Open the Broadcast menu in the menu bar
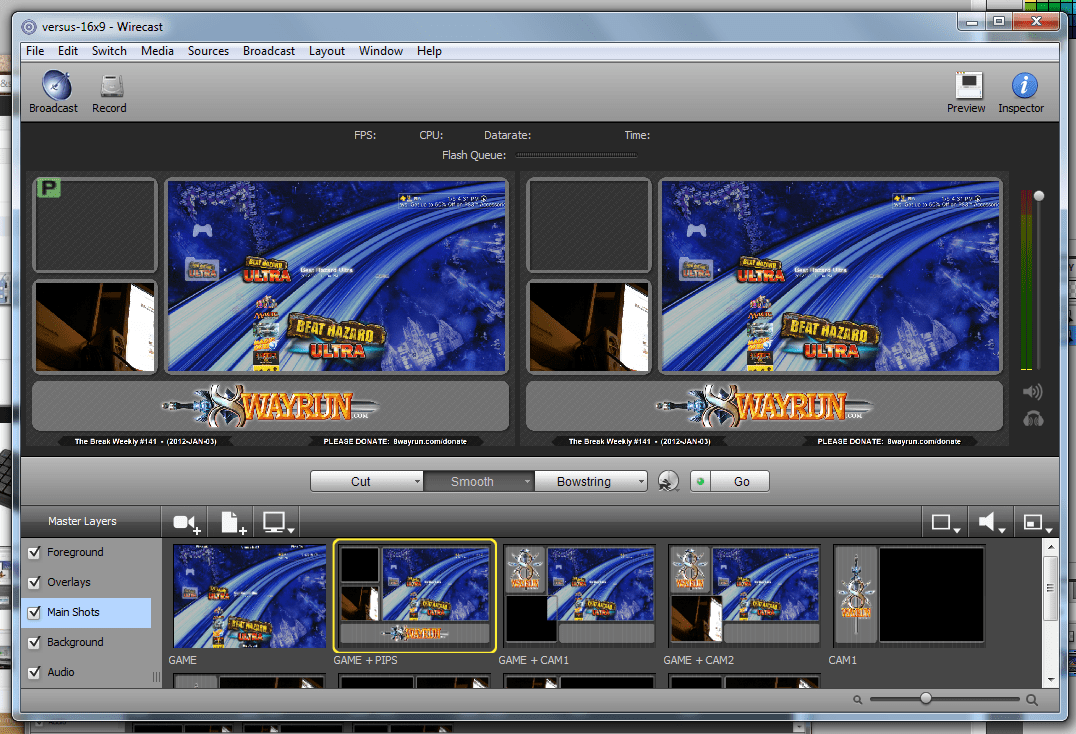The width and height of the screenshot is (1076, 734). pos(268,51)
